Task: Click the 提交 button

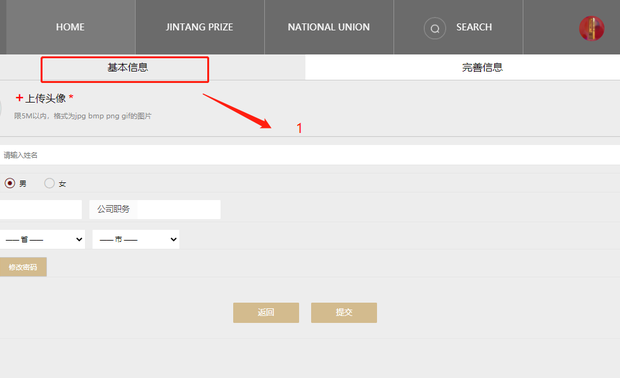Action: (344, 313)
